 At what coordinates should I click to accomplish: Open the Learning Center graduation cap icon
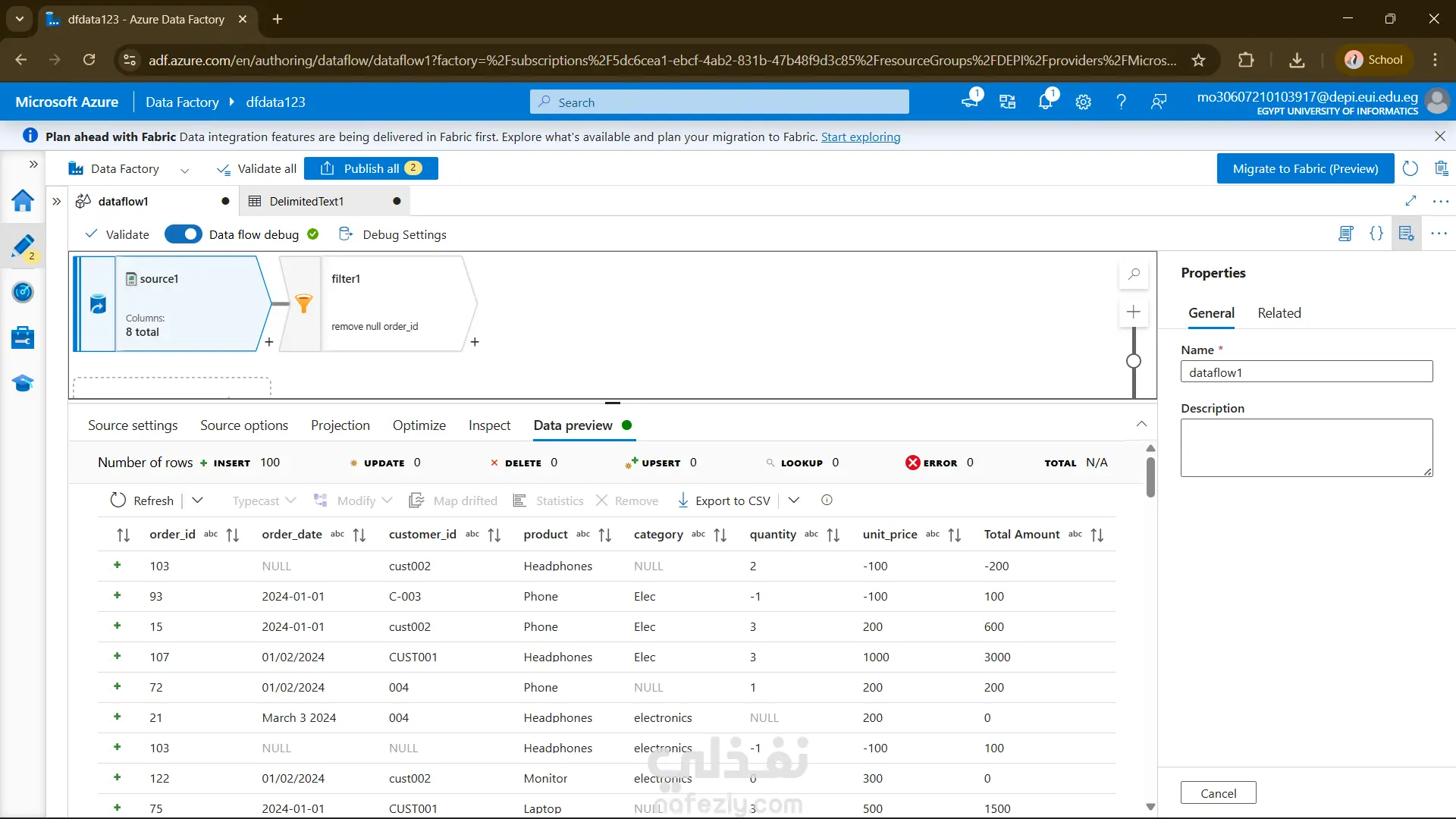(23, 383)
